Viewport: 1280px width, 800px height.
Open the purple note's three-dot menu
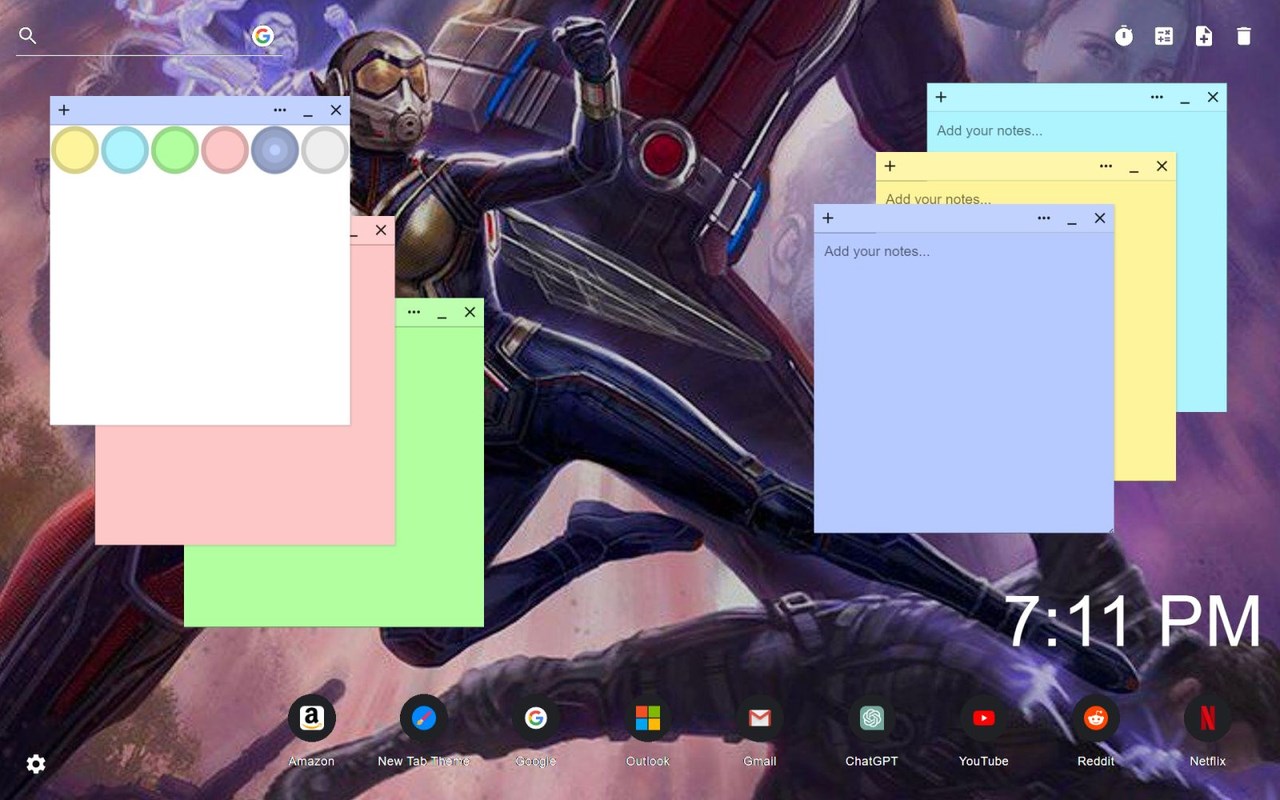1044,218
